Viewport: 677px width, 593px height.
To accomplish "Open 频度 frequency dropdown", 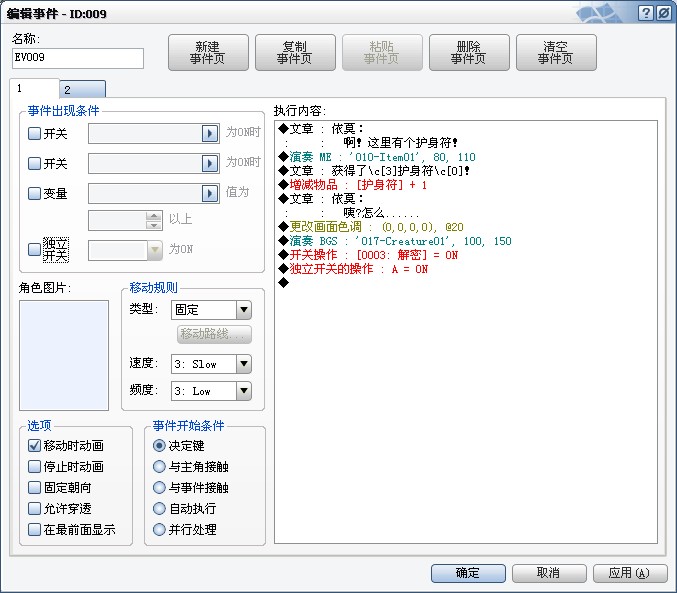I will coord(211,391).
